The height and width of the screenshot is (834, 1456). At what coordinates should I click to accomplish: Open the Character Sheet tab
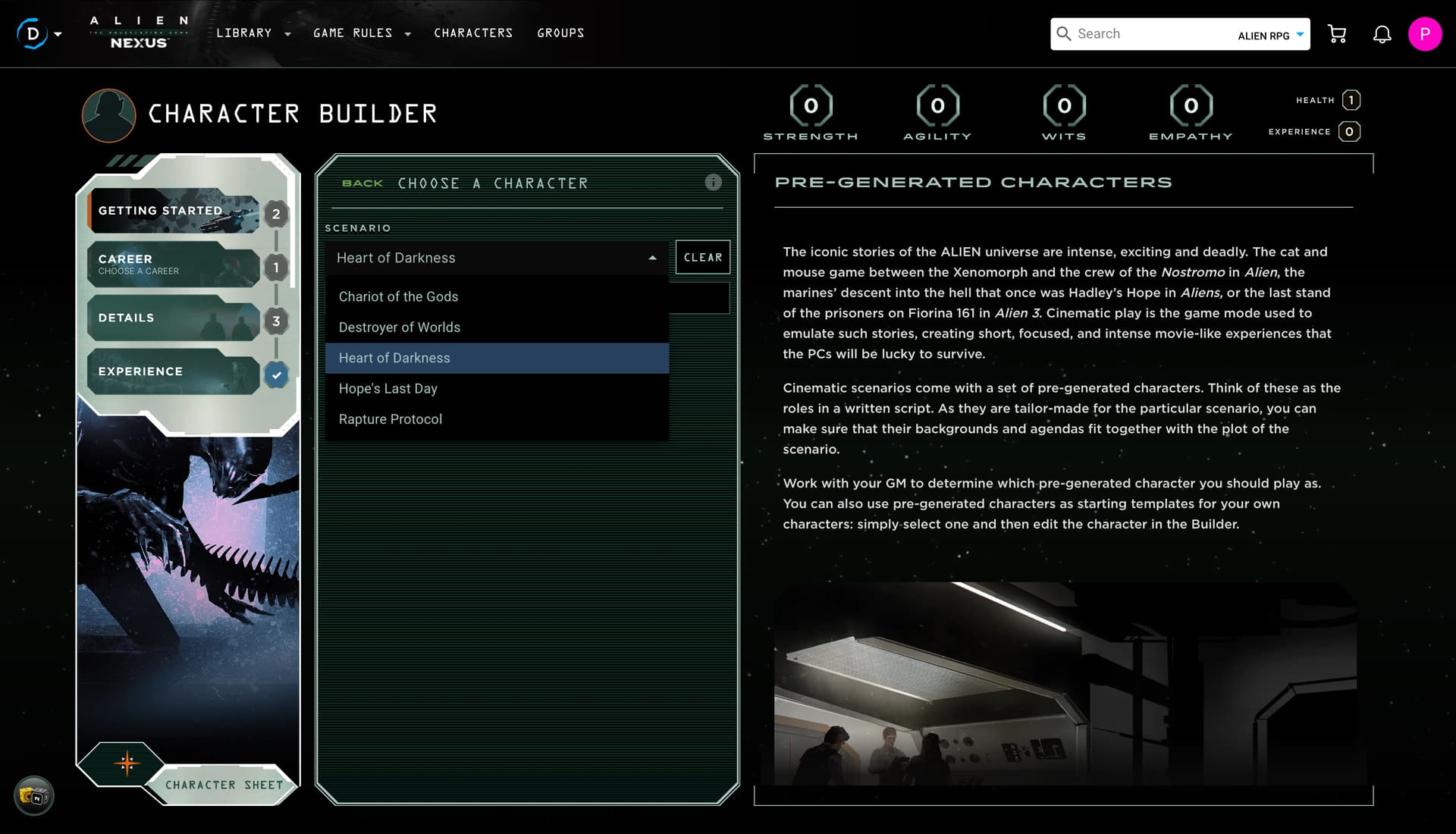pyautogui.click(x=224, y=785)
